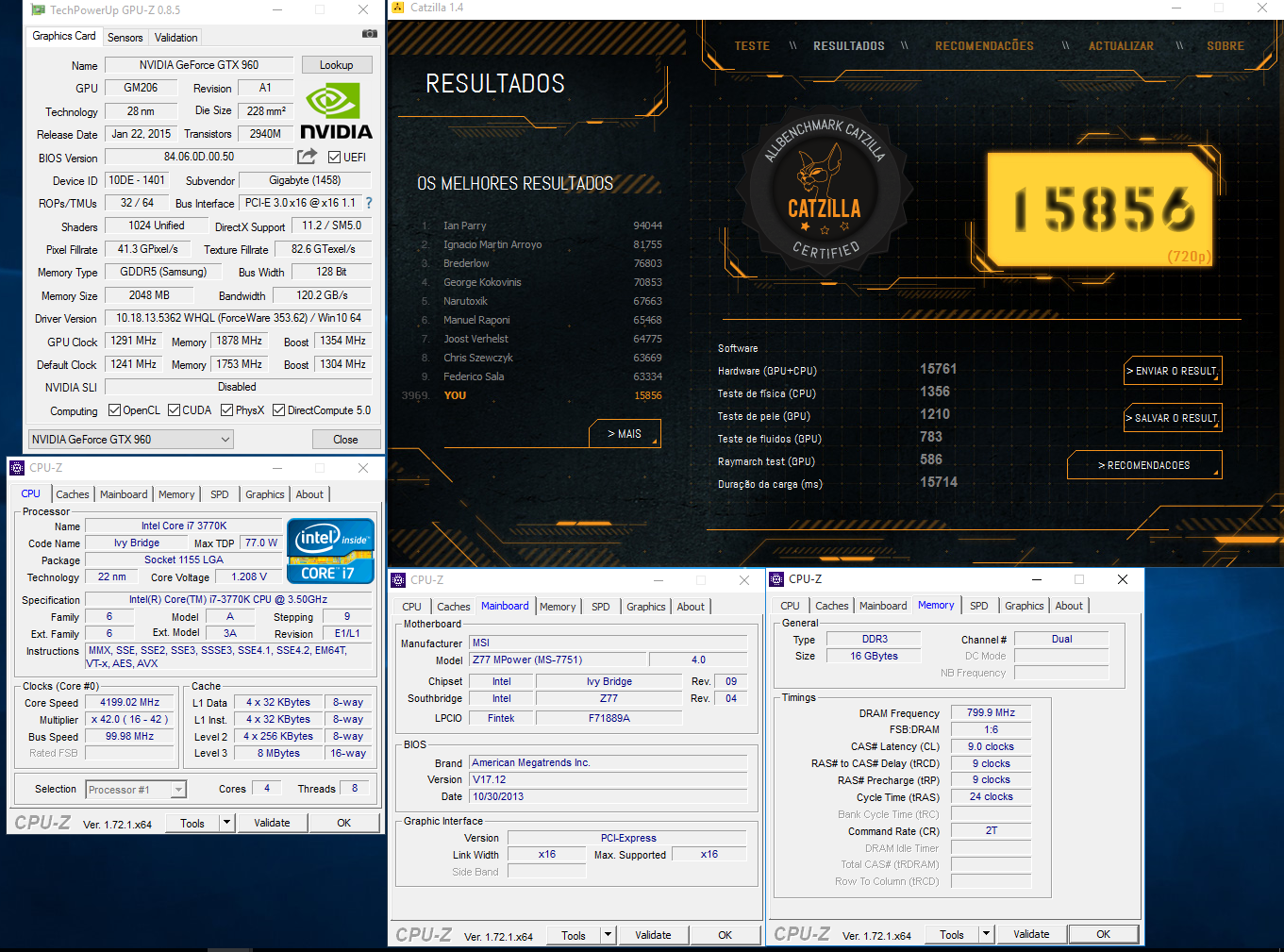Click the BIOS Brand American Megatrends field

[x=609, y=763]
